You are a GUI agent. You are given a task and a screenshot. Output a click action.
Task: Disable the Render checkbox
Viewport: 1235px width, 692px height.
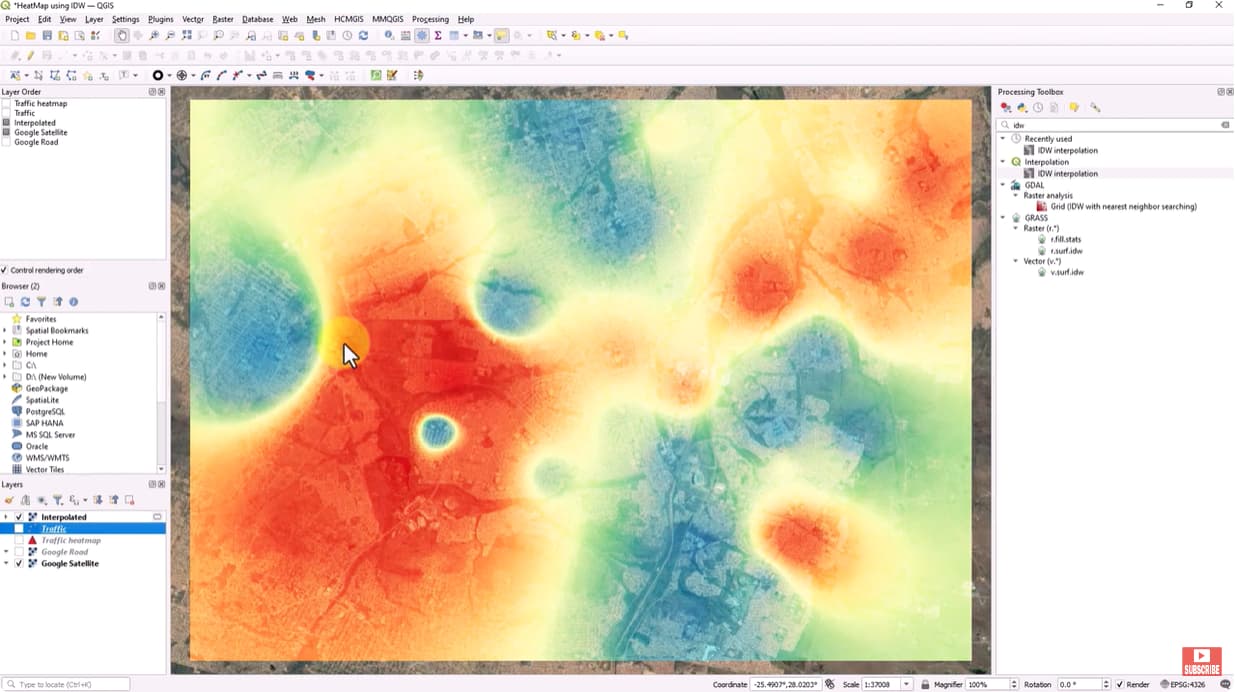tap(1120, 685)
